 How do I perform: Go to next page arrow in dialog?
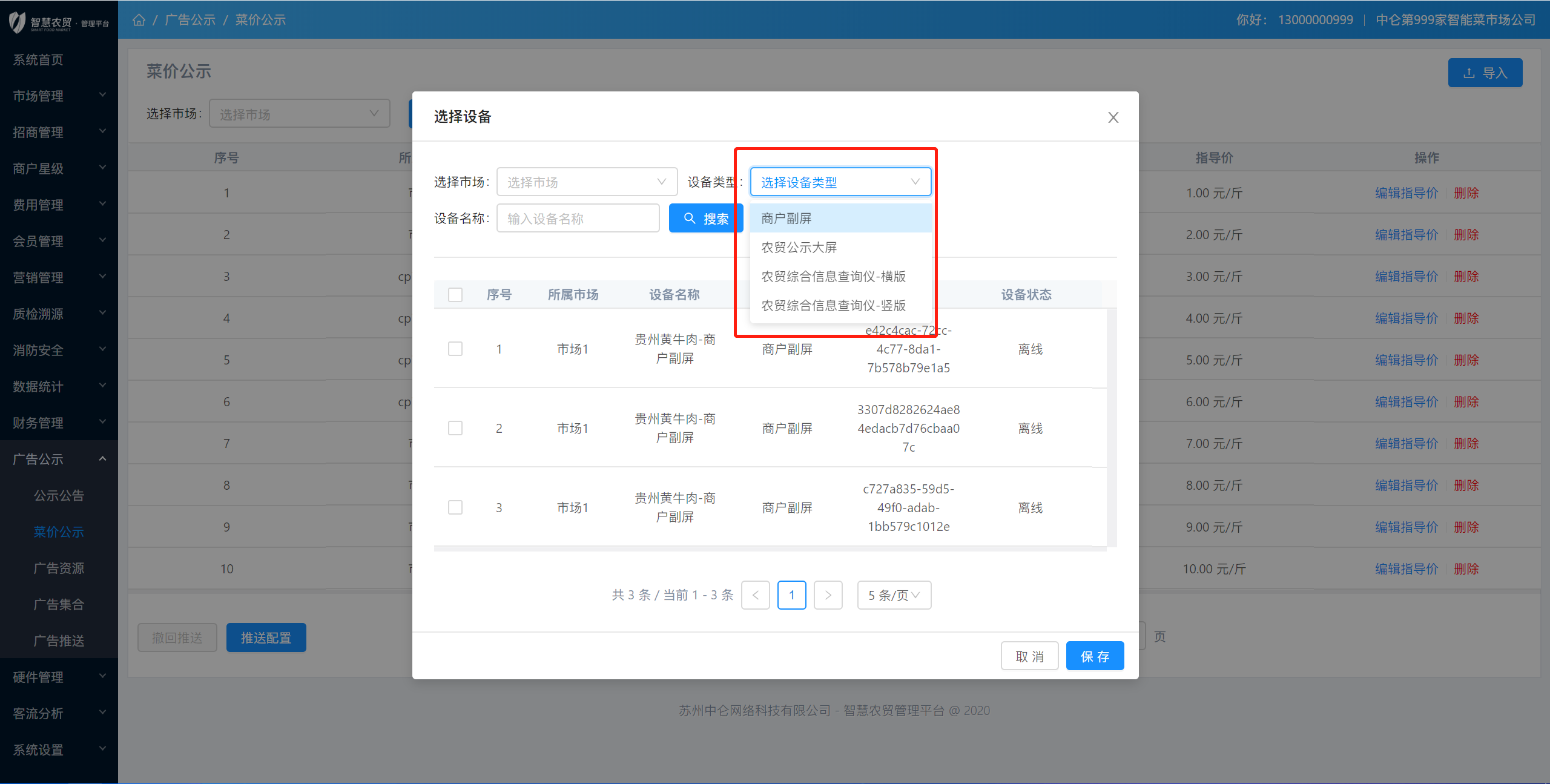pyautogui.click(x=828, y=595)
